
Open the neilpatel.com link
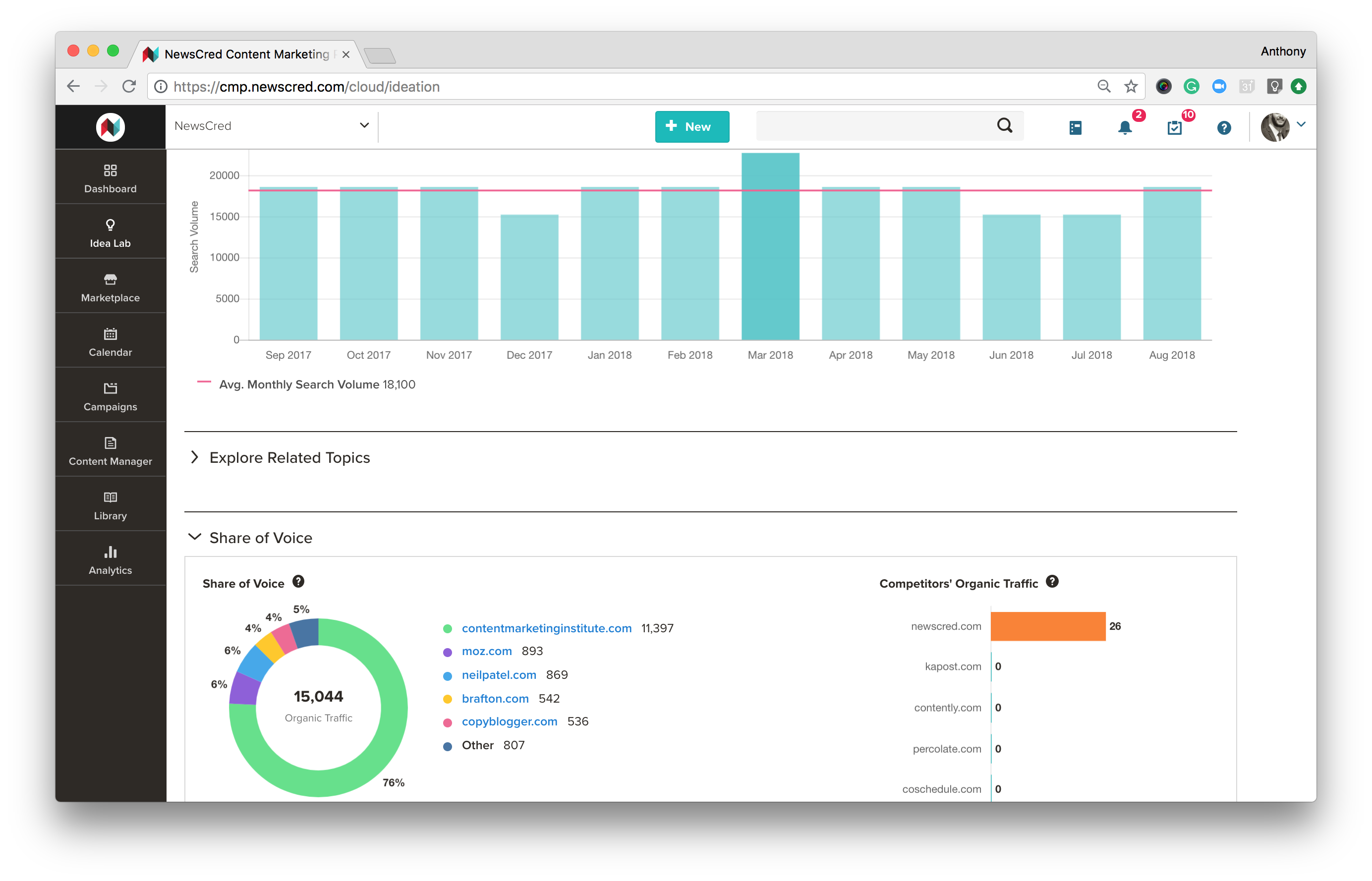click(499, 674)
